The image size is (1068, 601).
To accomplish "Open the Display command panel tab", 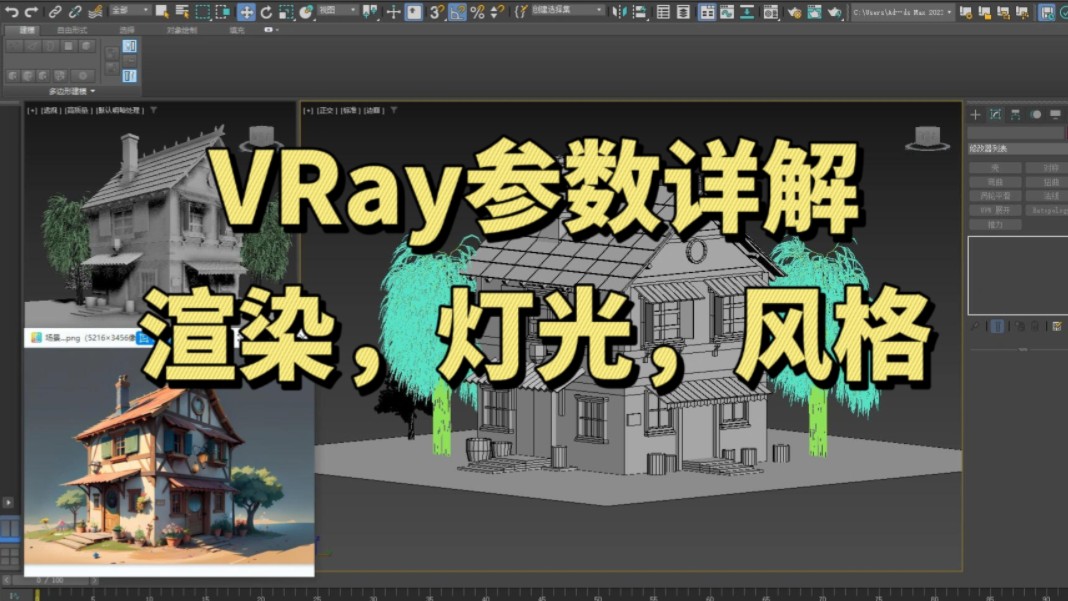I will [x=1056, y=114].
